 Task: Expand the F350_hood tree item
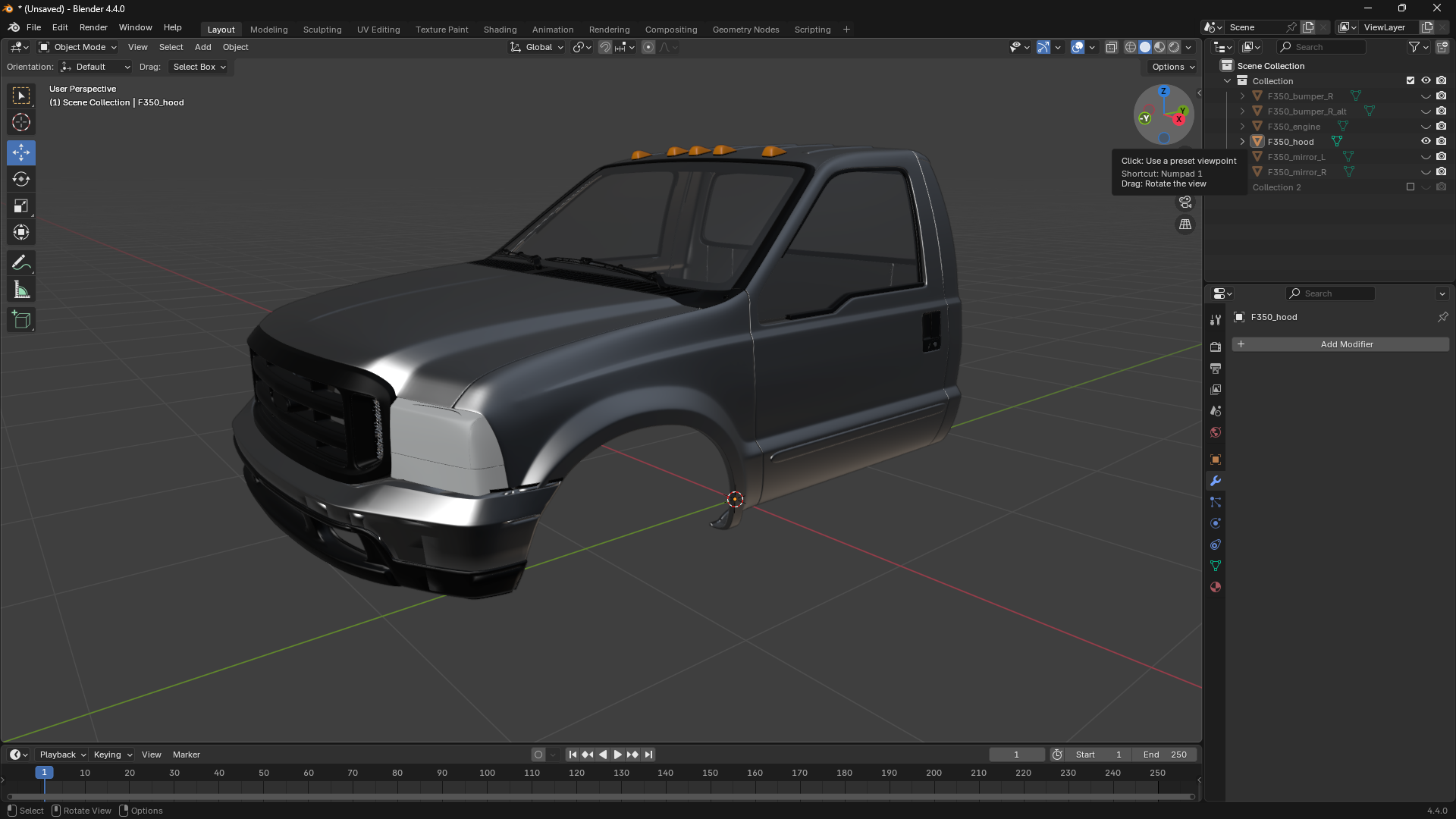pos(1242,141)
